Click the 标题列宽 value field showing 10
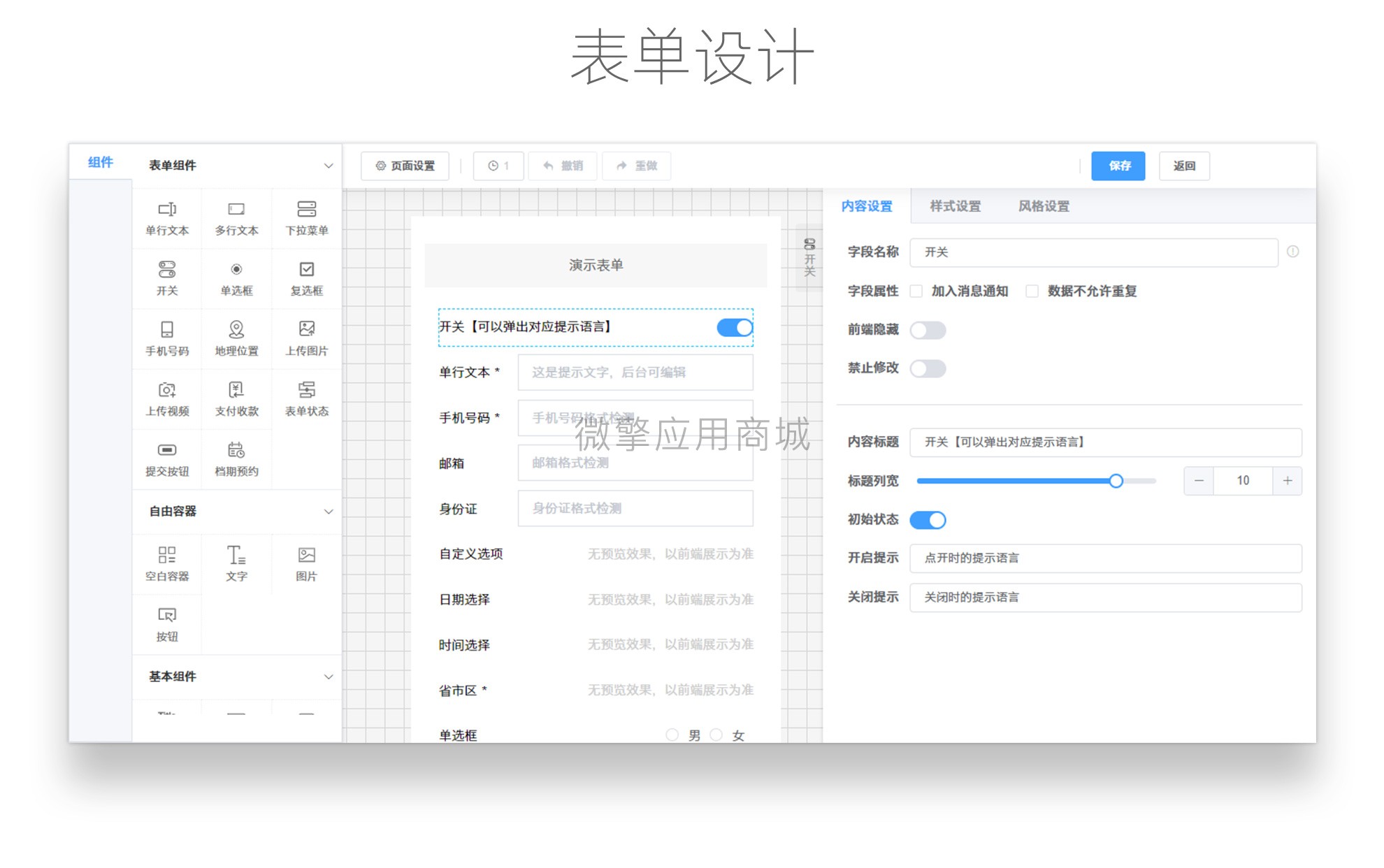 point(1243,481)
